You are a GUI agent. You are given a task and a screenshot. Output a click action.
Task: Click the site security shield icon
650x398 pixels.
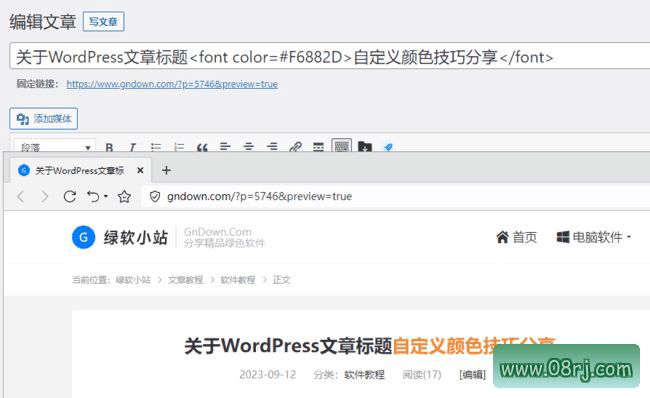coord(155,197)
